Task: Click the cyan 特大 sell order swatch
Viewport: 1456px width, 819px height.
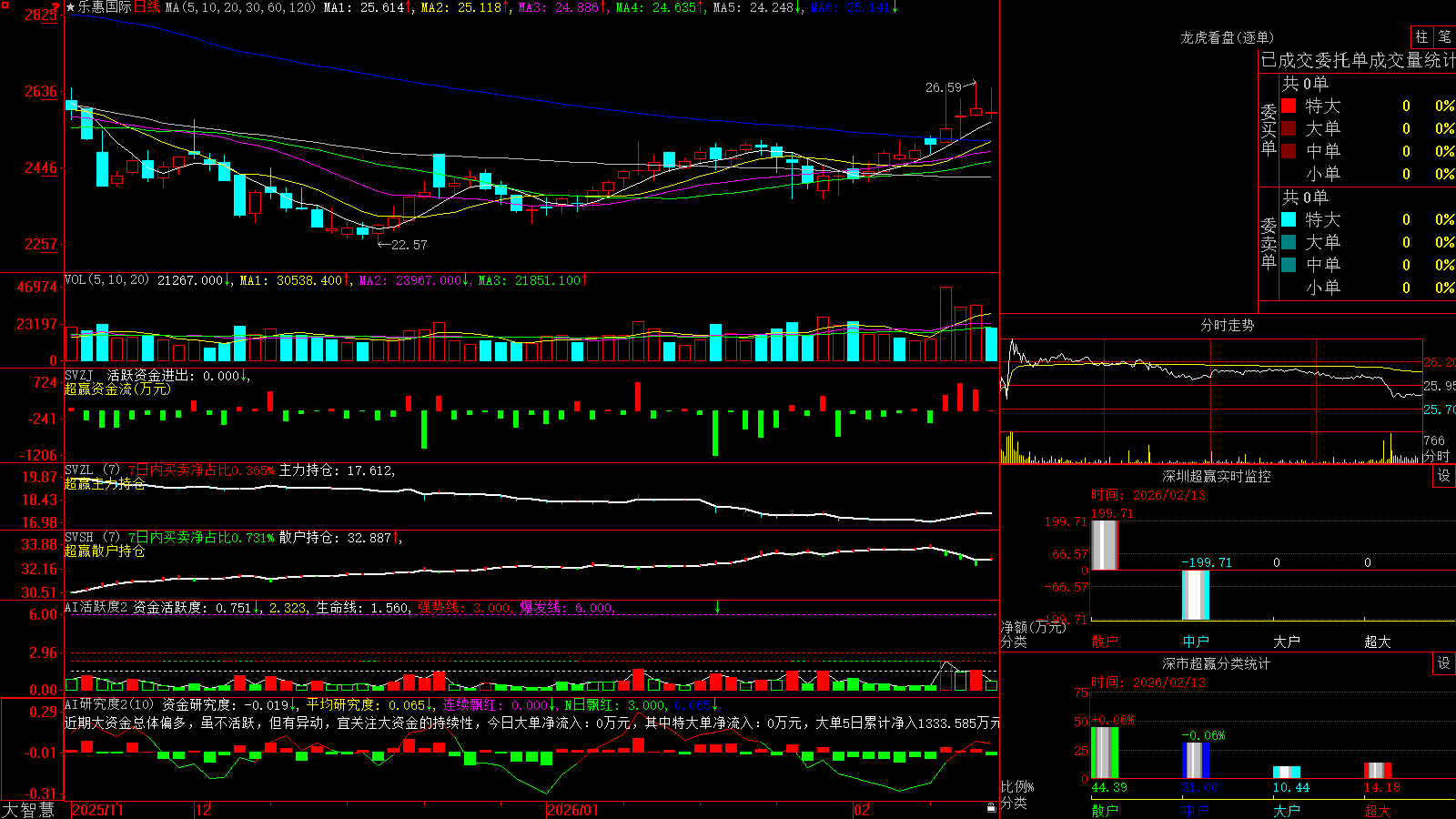Action: (x=1289, y=219)
